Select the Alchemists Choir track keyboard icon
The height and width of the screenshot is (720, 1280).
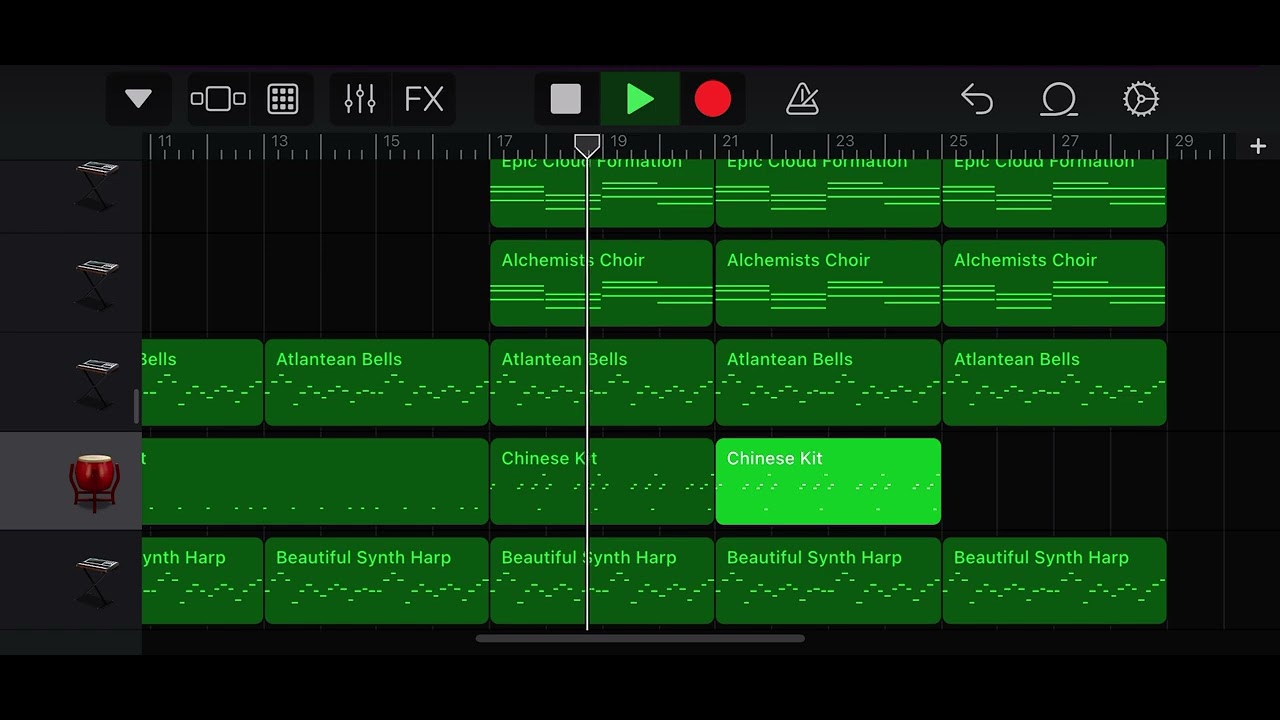[x=97, y=284]
